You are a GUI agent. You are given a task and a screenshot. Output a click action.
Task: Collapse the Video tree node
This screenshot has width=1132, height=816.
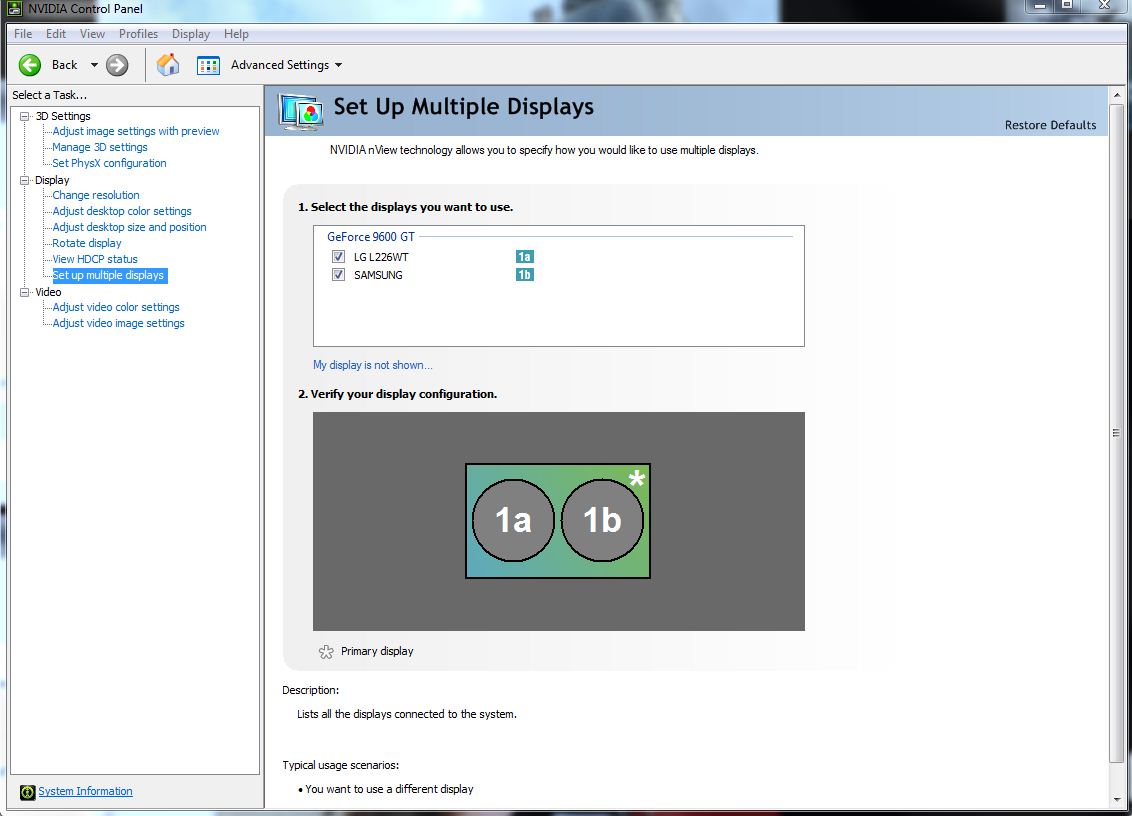[x=25, y=292]
